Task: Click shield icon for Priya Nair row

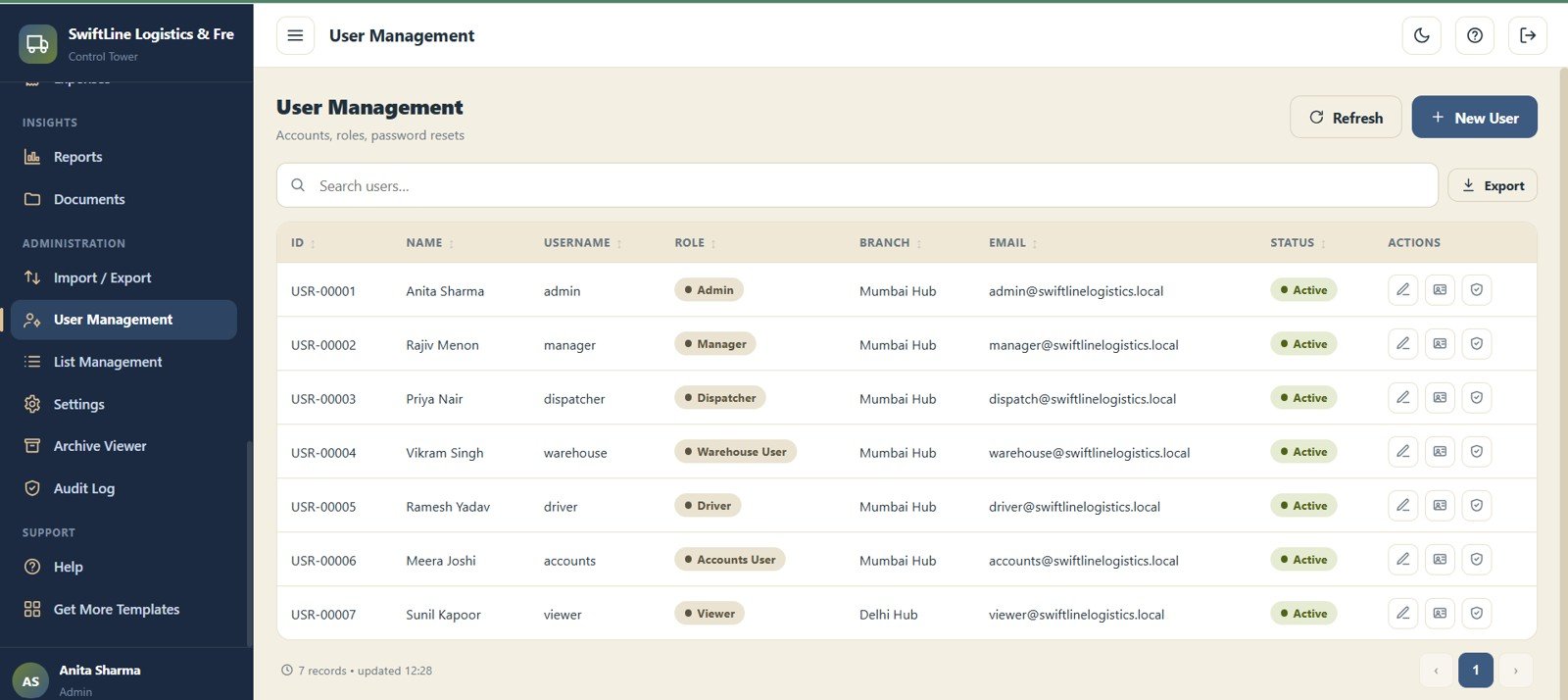Action: click(1477, 397)
